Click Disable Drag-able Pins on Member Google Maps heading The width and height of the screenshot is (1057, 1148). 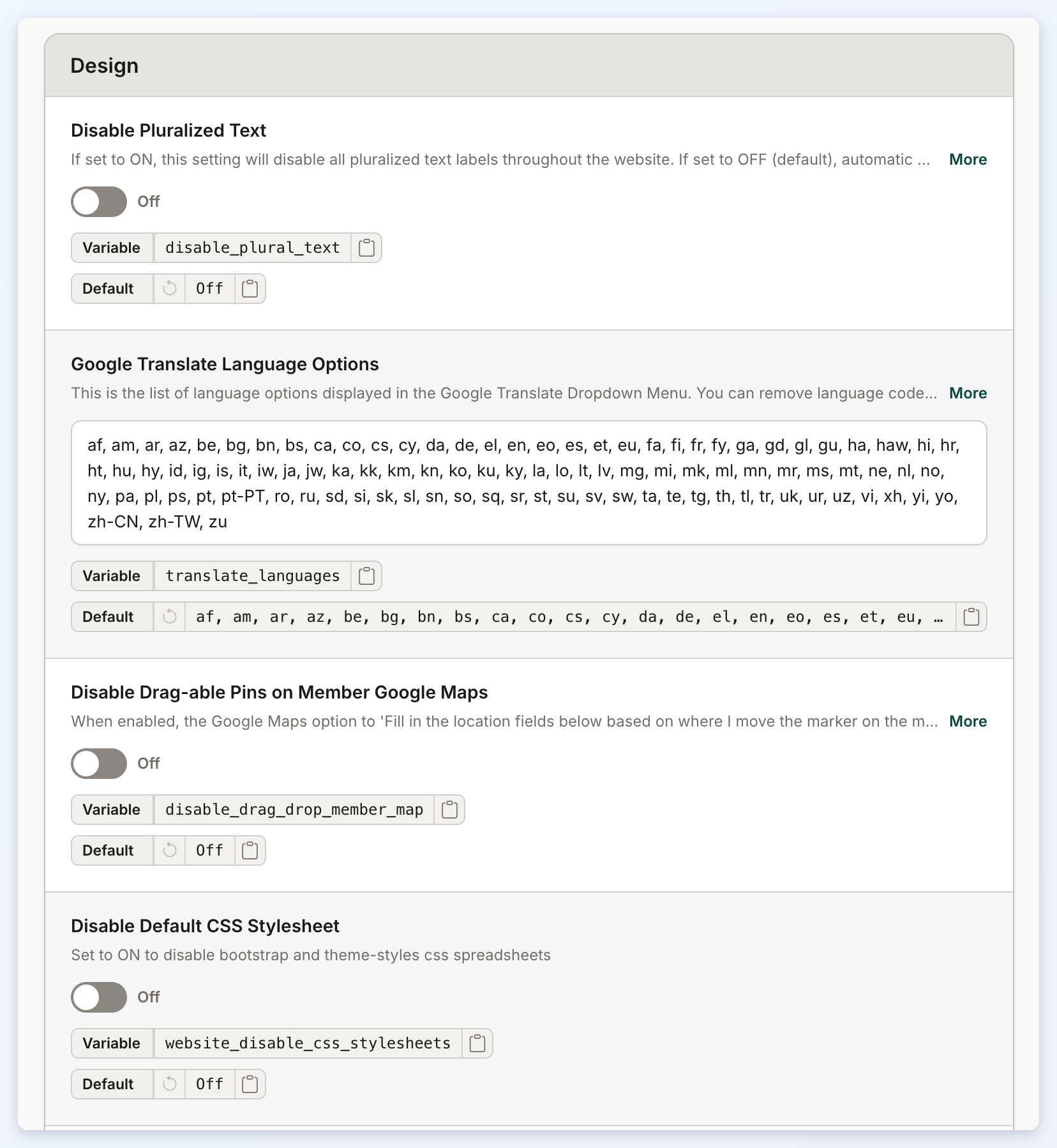coord(280,692)
